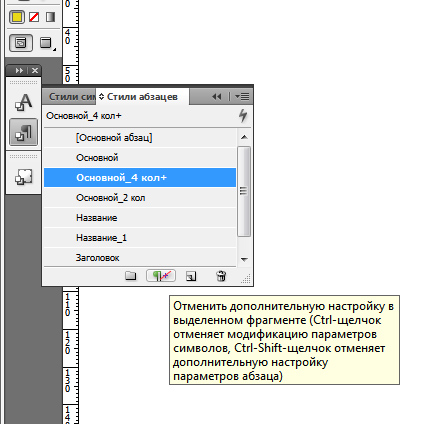The height and width of the screenshot is (424, 441).
Task: Open the Character Styles panel icon
Action: [x=23, y=103]
